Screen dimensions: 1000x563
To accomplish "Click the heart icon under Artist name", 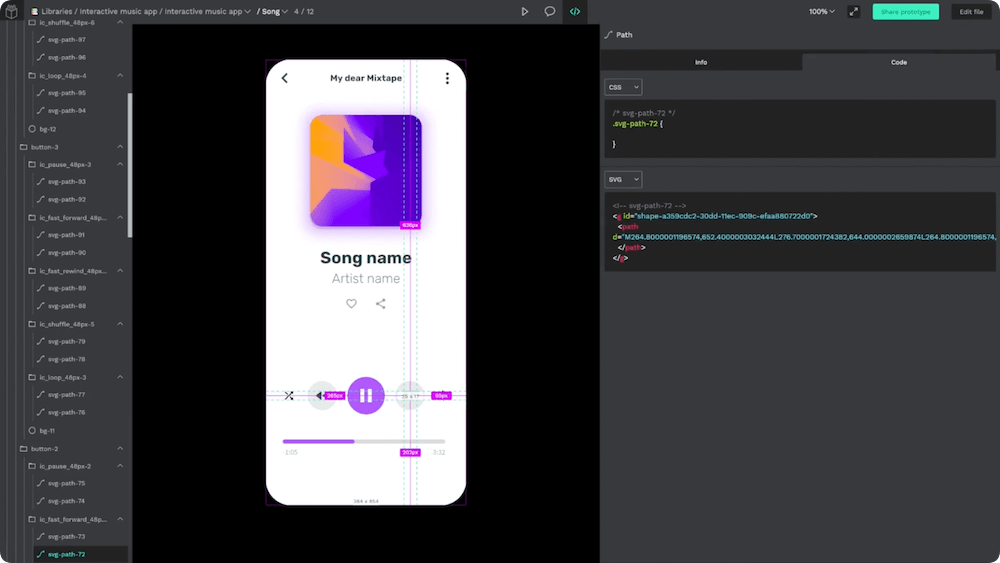I will (x=351, y=304).
